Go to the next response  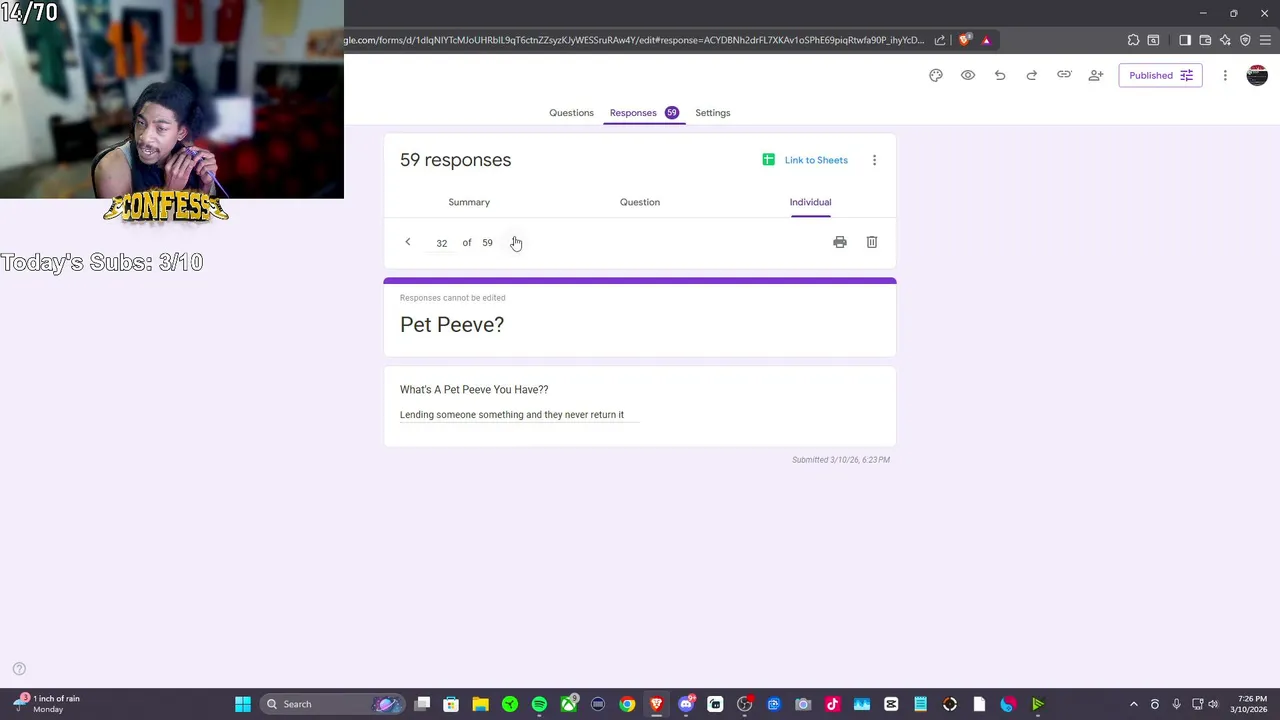point(515,242)
